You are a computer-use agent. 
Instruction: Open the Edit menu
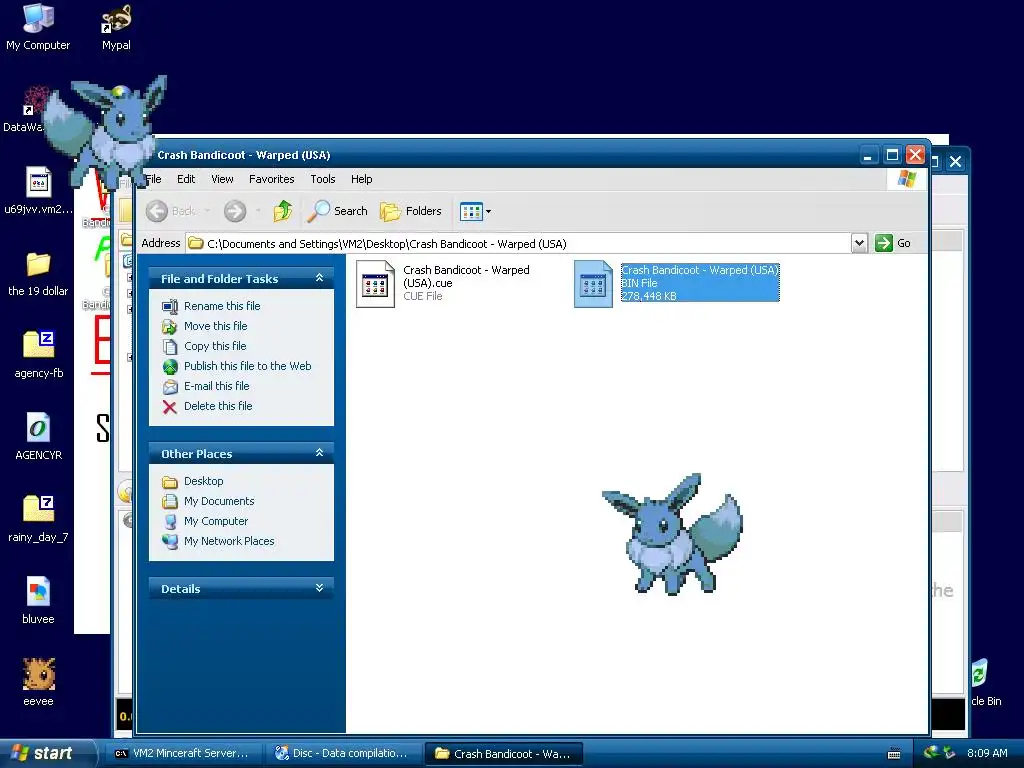tap(186, 179)
